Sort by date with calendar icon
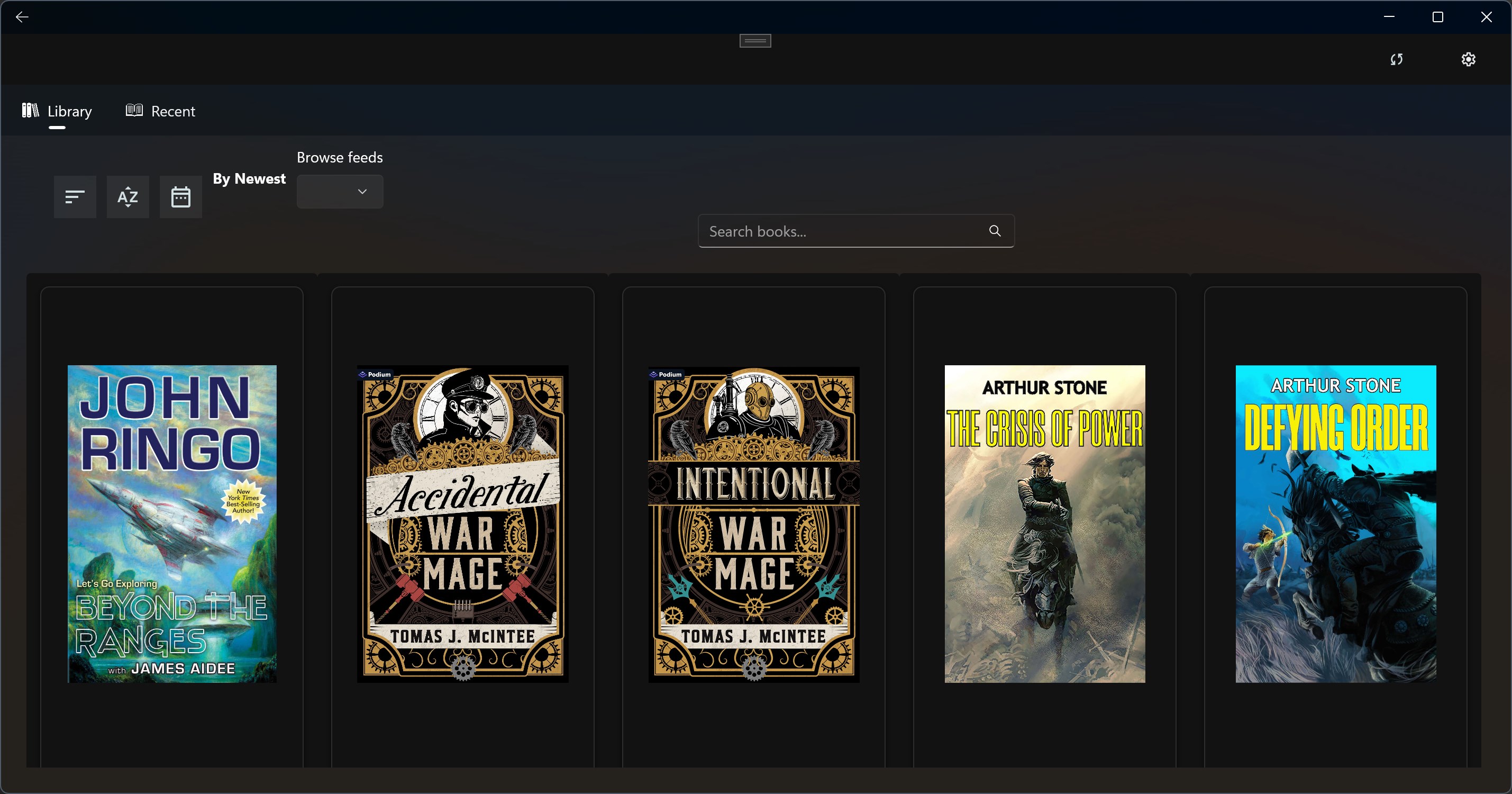This screenshot has width=1512, height=794. point(181,197)
